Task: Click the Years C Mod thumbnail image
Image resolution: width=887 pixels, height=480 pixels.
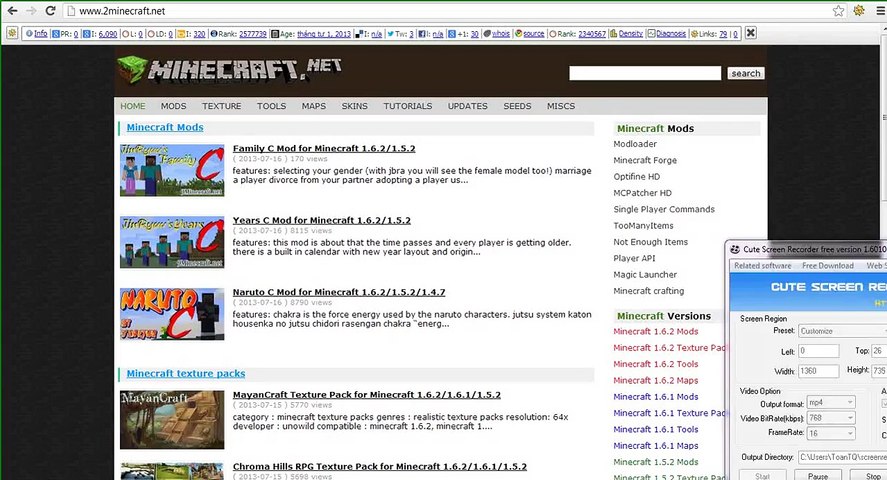Action: [172, 242]
